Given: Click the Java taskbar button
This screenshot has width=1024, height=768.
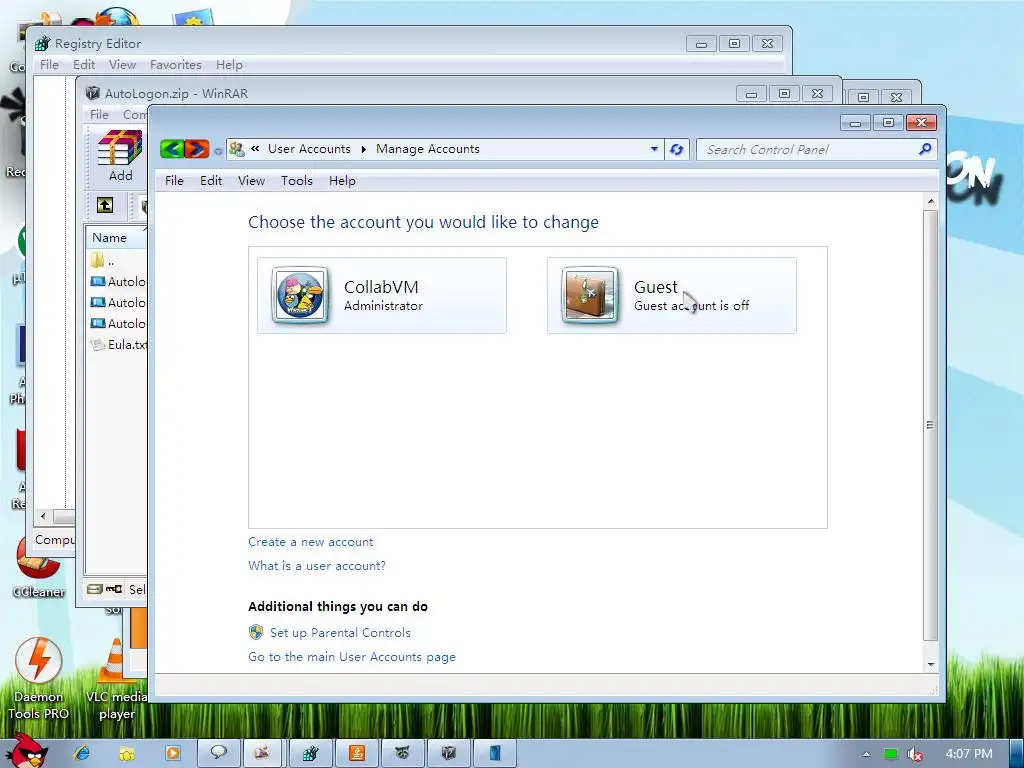Looking at the screenshot, I should [x=357, y=753].
